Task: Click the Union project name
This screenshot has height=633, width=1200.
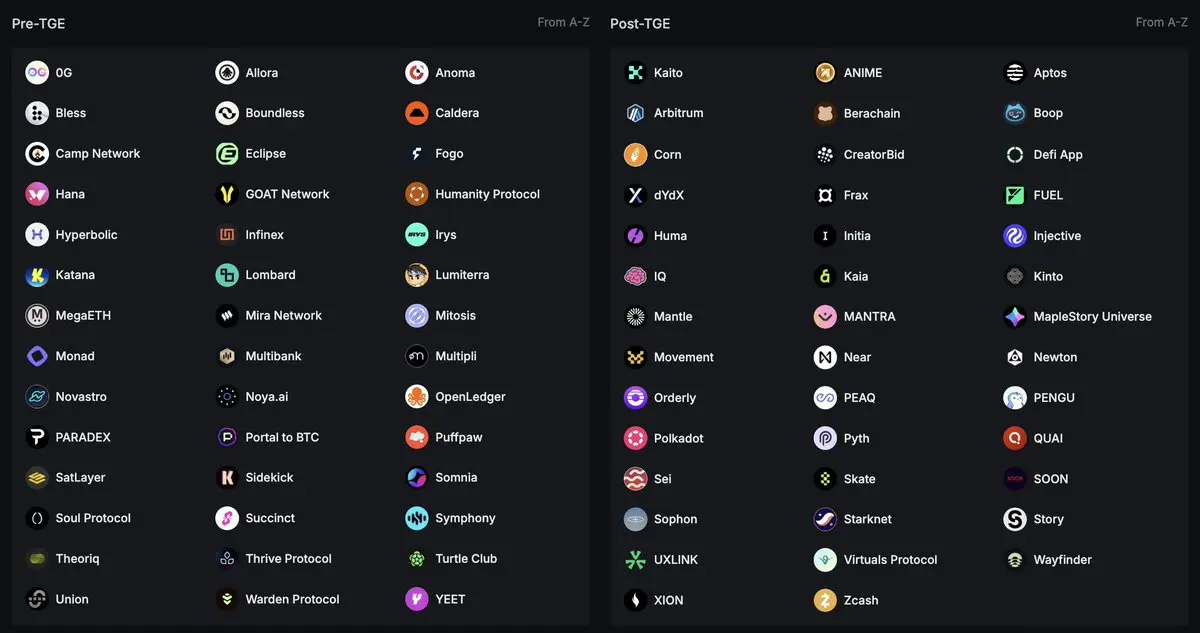Action: [x=72, y=599]
